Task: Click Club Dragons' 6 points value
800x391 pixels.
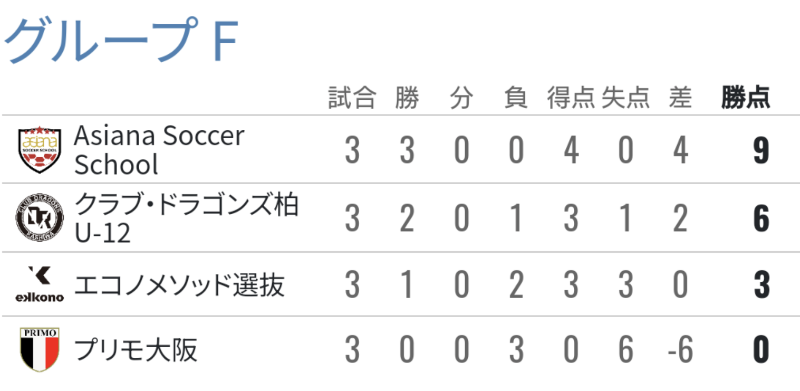Action: 761,219
